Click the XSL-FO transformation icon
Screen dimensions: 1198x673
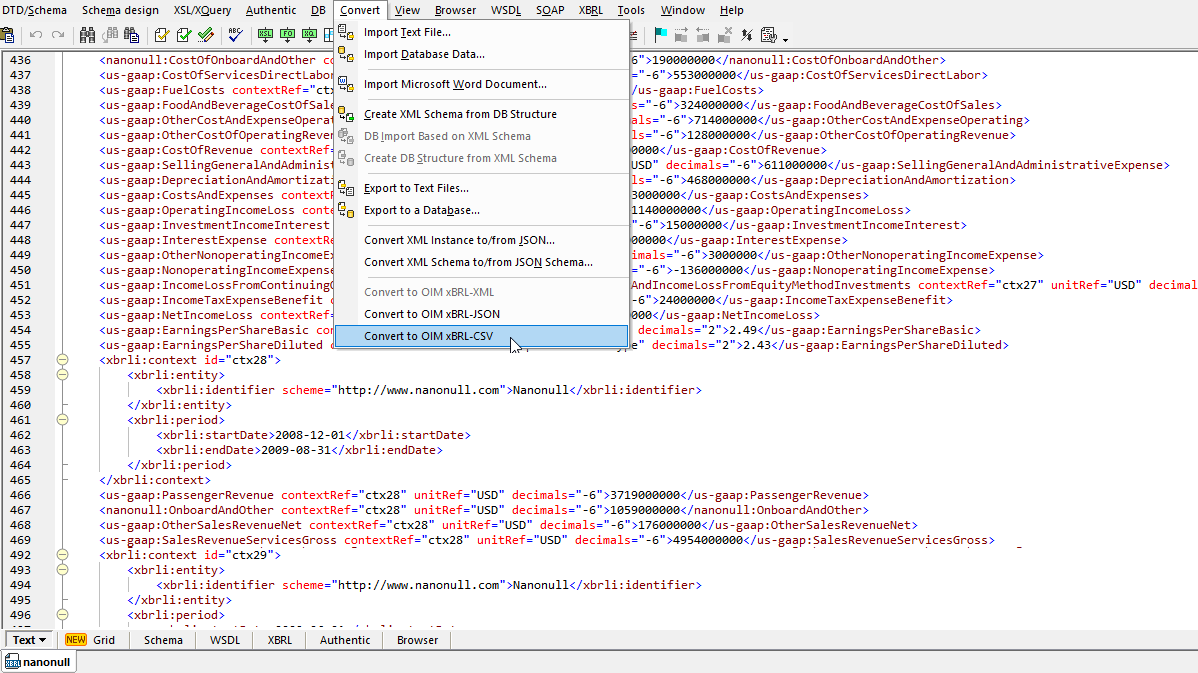(x=288, y=36)
